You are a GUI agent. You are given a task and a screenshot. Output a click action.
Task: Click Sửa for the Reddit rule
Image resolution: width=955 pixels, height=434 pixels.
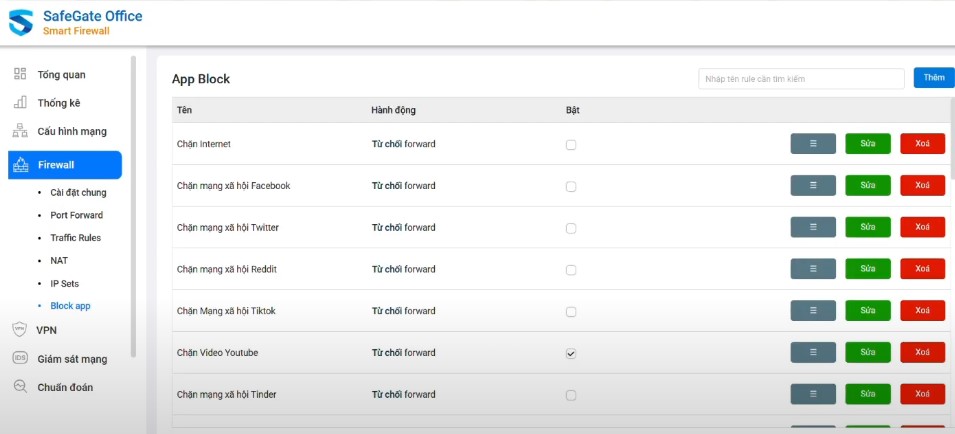pyautogui.click(x=868, y=269)
